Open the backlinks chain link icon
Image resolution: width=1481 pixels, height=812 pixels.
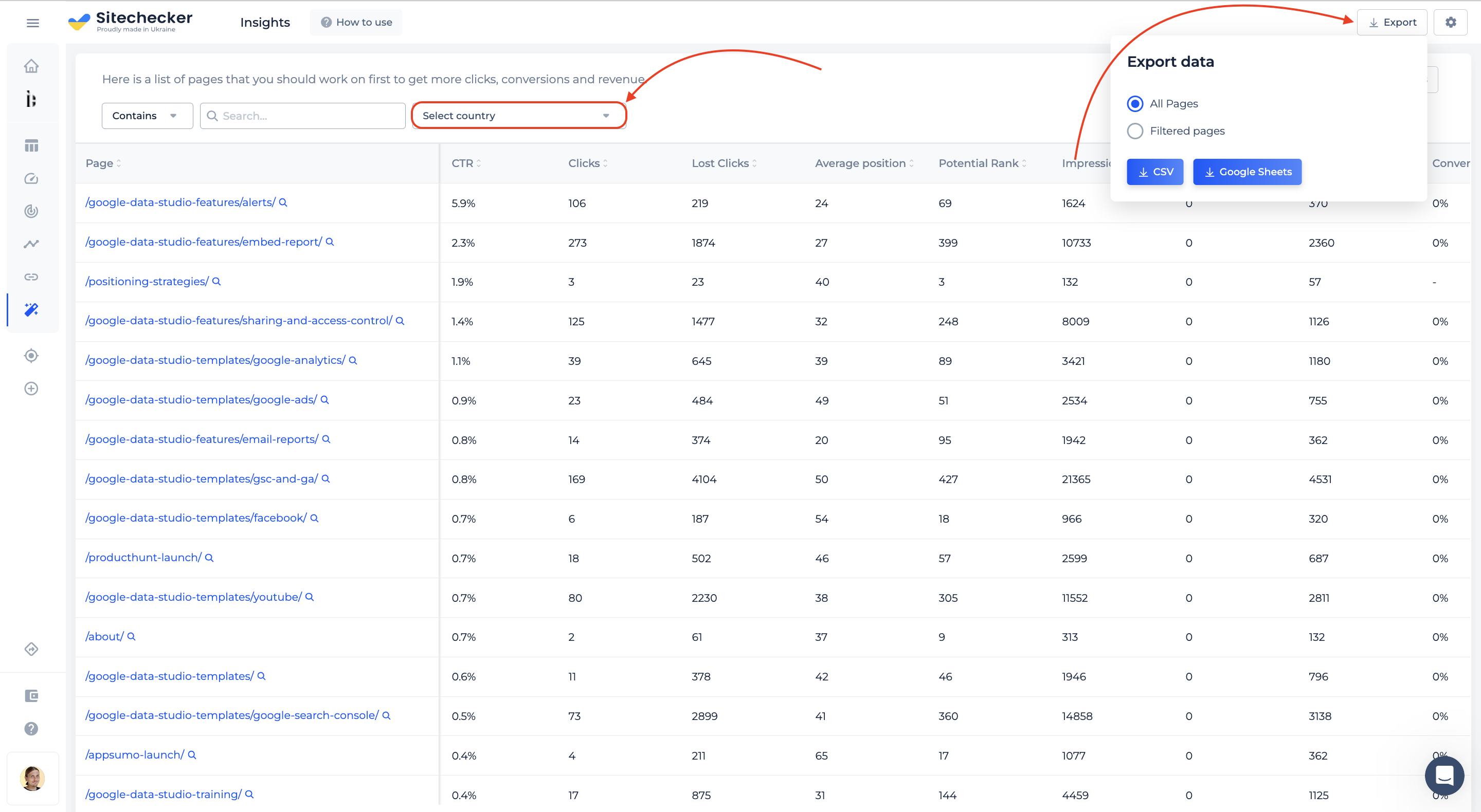pos(31,276)
